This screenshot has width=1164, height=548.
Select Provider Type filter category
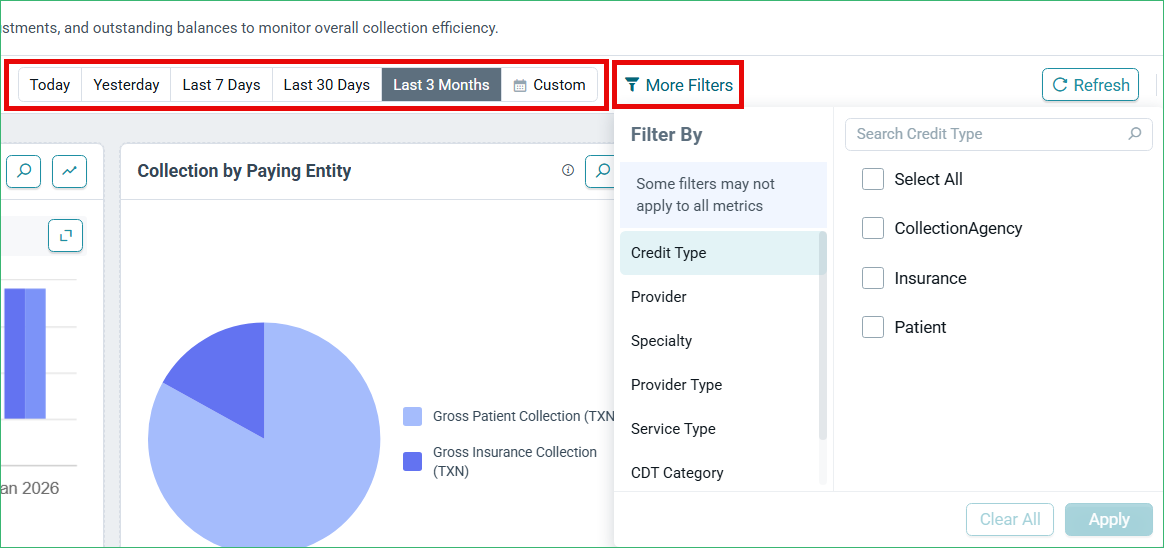point(719,385)
